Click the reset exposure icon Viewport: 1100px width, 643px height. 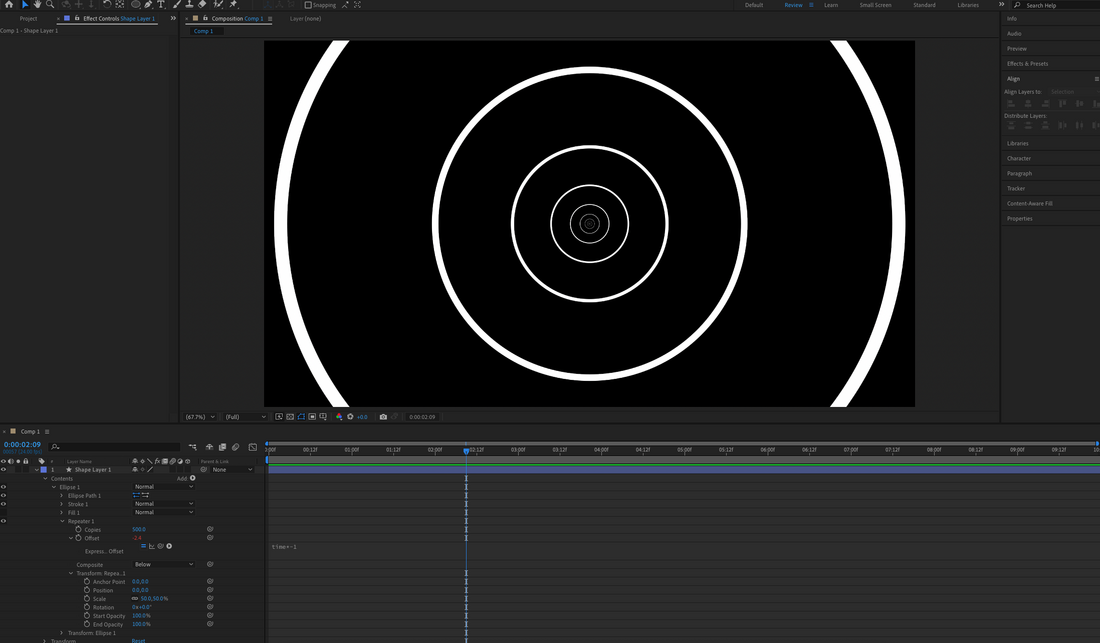click(x=350, y=417)
